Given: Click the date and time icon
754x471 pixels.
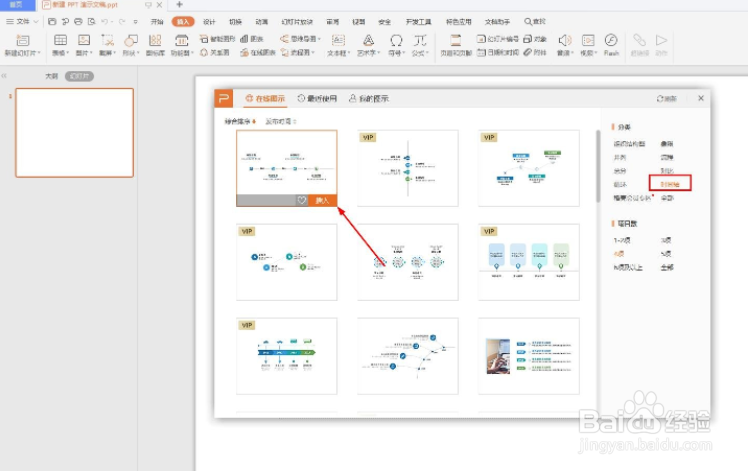Looking at the screenshot, I should point(481,52).
